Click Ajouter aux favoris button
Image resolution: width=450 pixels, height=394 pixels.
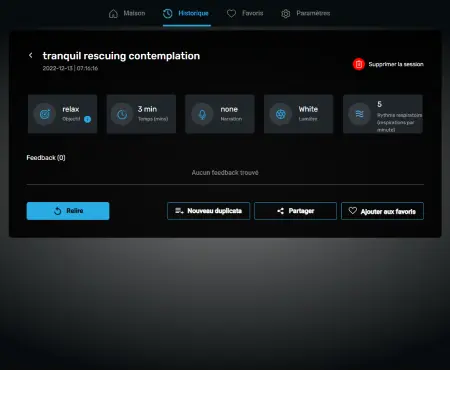click(x=382, y=211)
